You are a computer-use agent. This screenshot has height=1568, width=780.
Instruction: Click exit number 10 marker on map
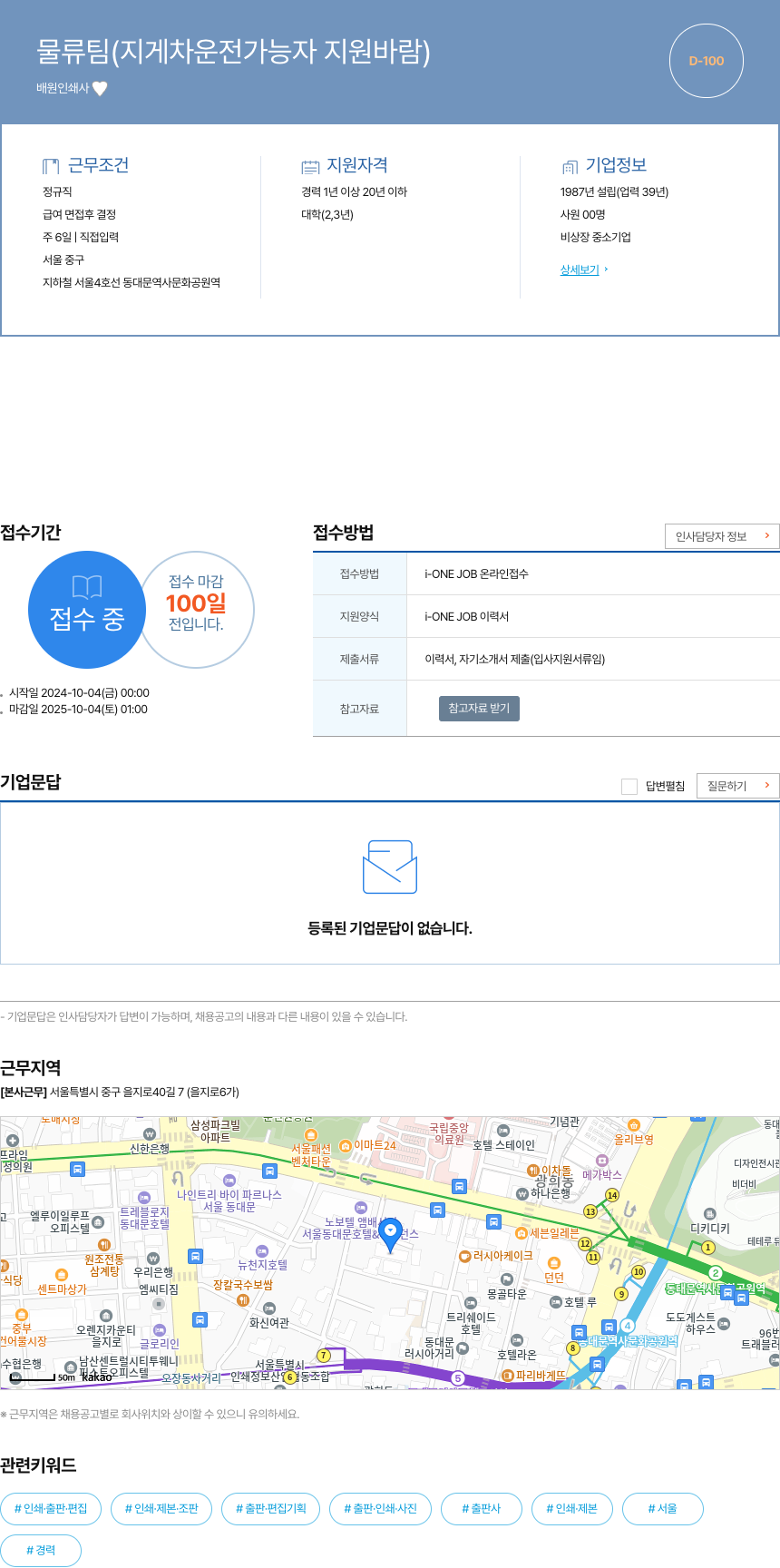[x=639, y=1271]
